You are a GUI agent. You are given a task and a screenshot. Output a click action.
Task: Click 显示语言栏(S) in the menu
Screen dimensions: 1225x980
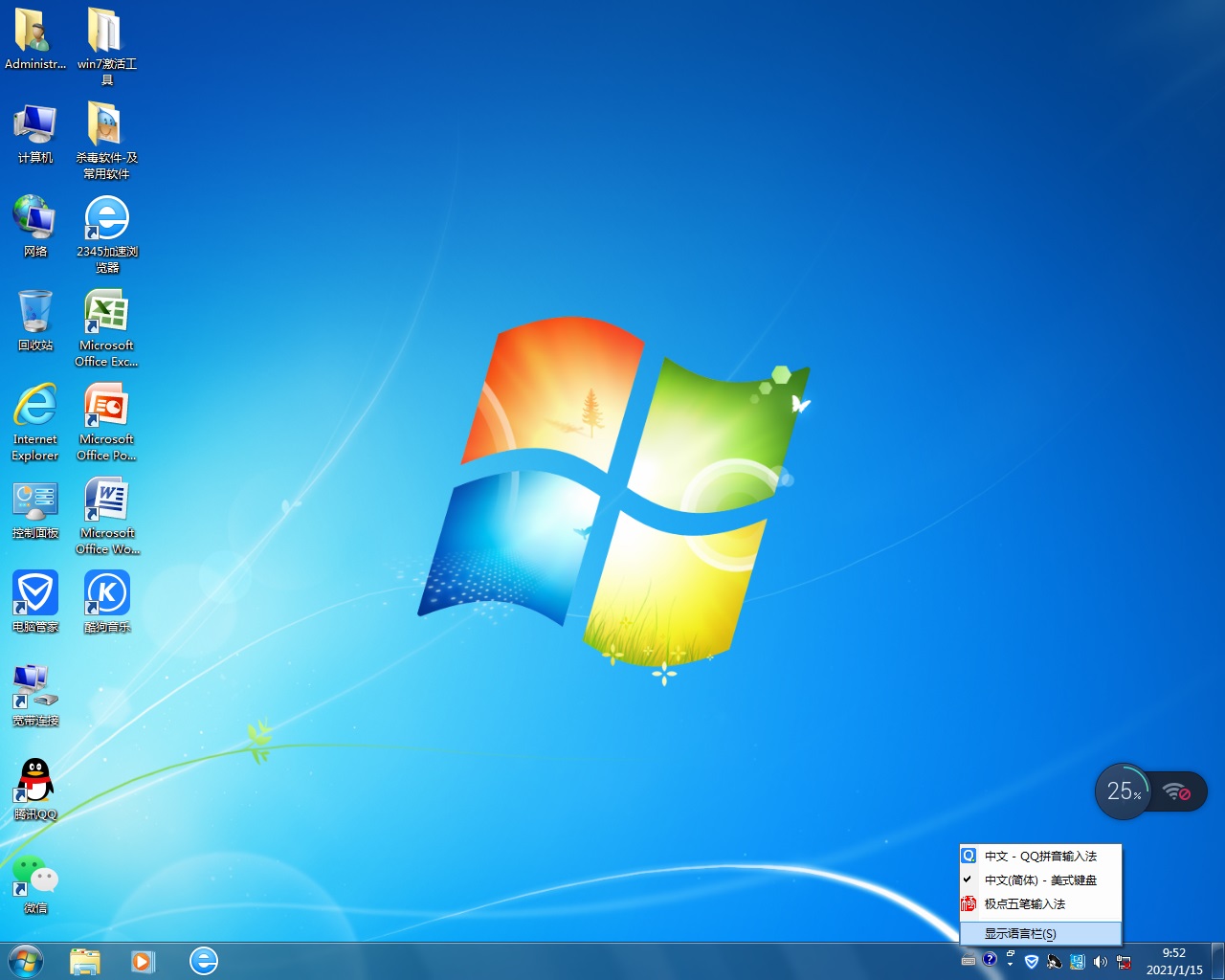click(1020, 934)
